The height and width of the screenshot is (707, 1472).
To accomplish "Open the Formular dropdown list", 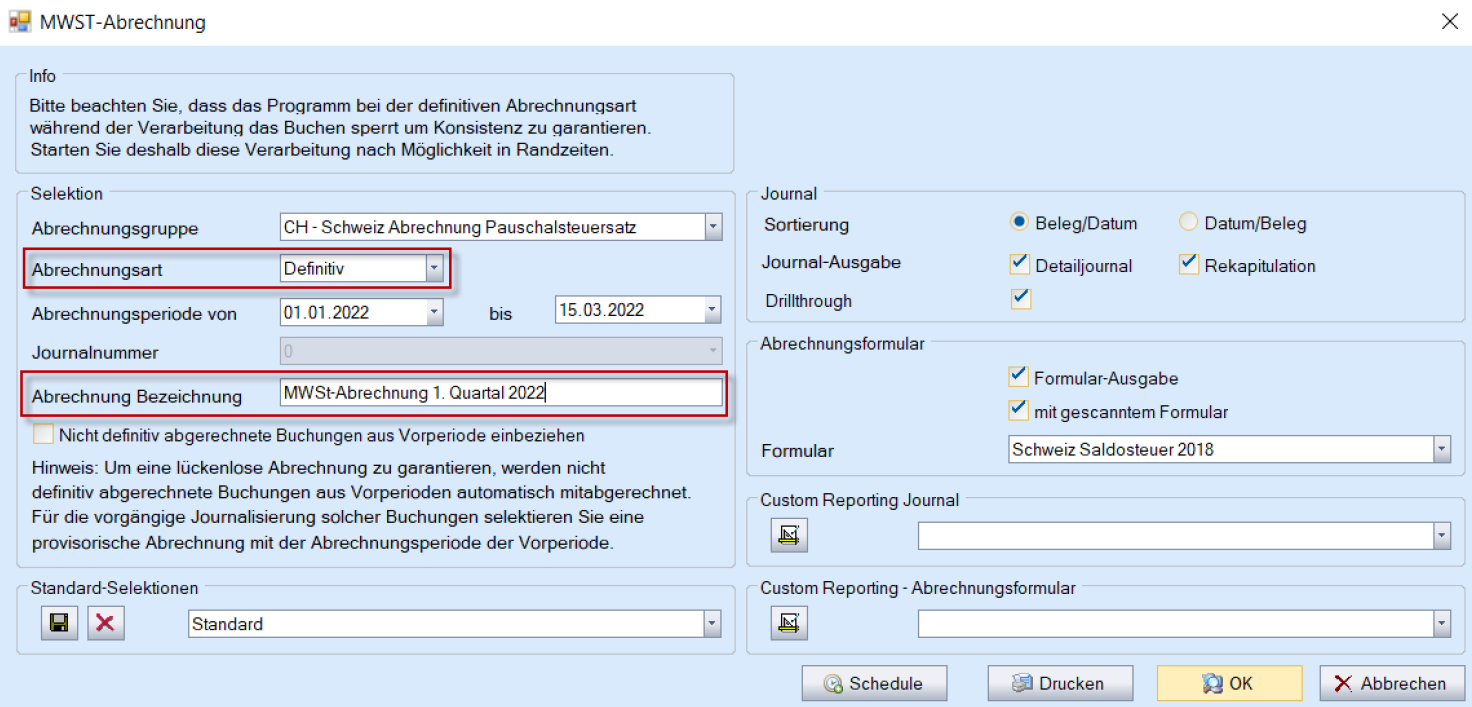I will (x=1441, y=450).
